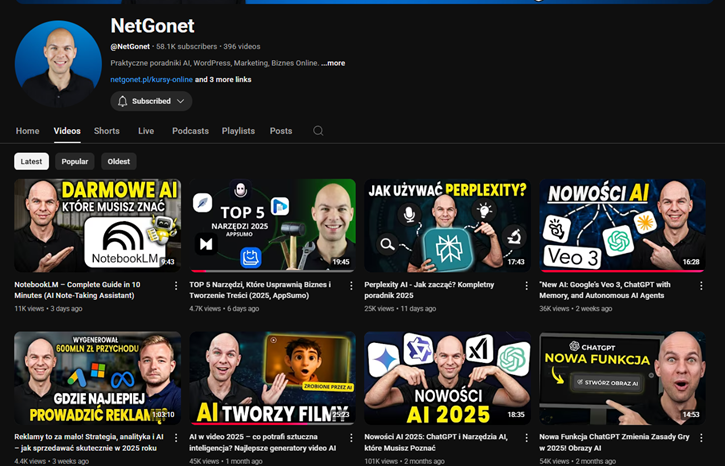The image size is (725, 466).
Task: Open Perplexity AI Jak zacząć video title
Action: click(429, 290)
